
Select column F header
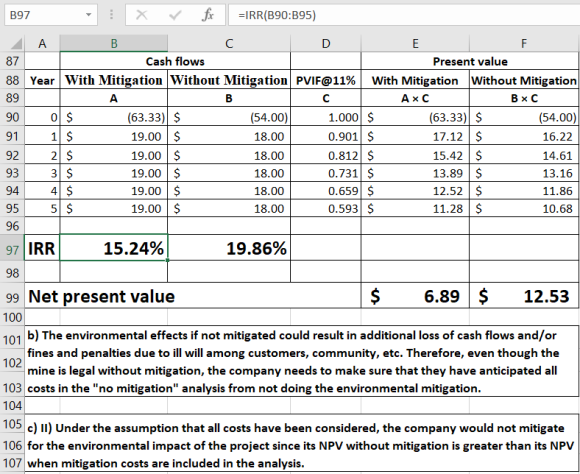524,44
